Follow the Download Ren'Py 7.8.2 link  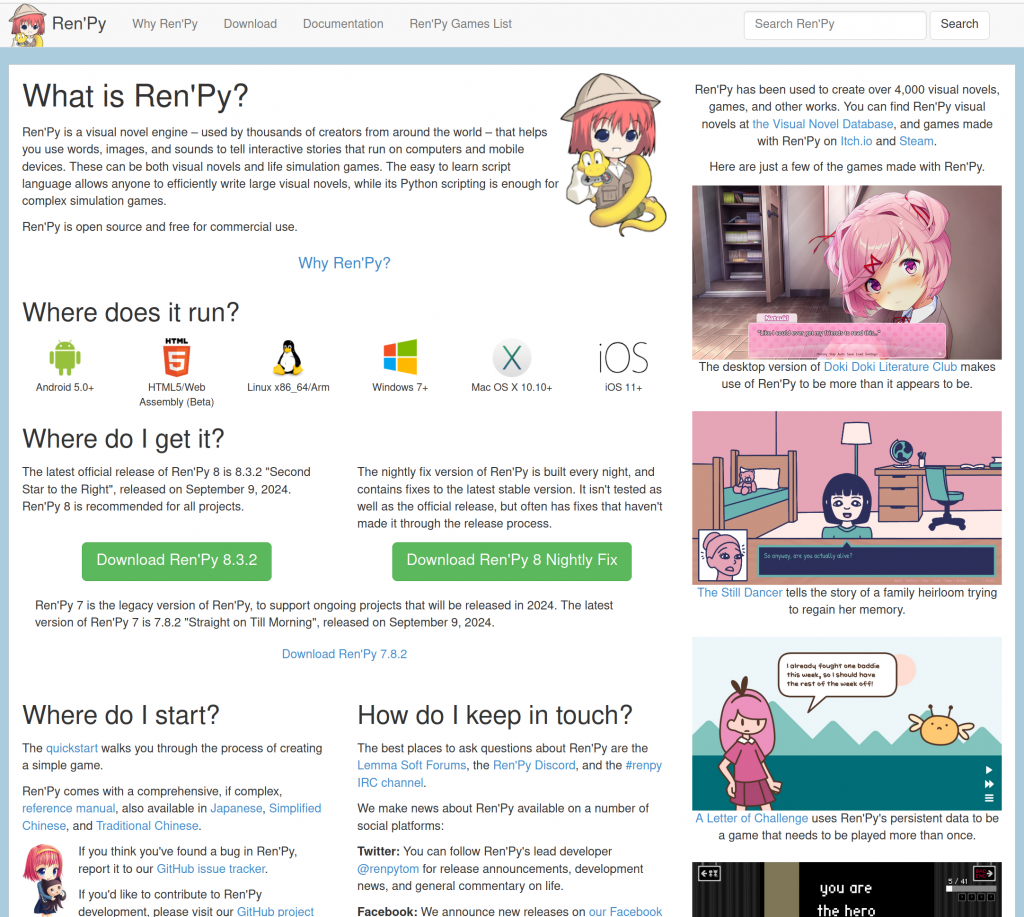[344, 654]
